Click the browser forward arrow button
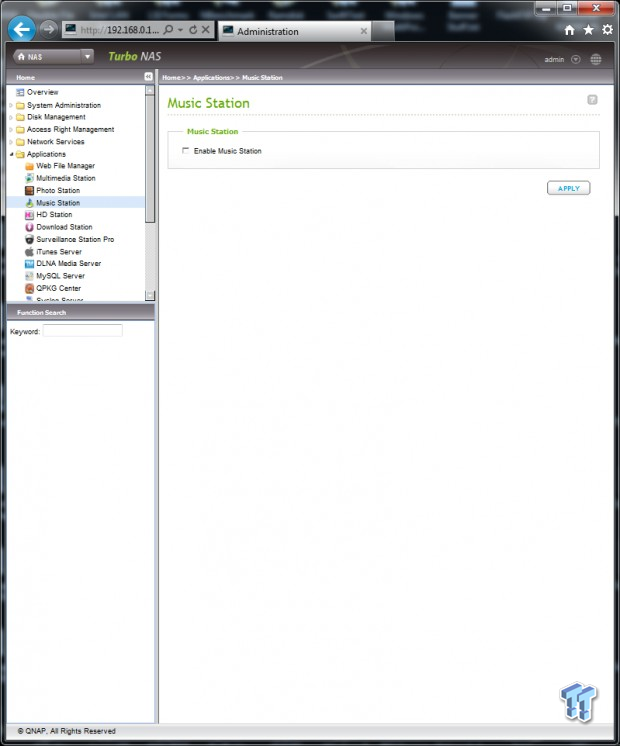The width and height of the screenshot is (620, 746). [48, 29]
